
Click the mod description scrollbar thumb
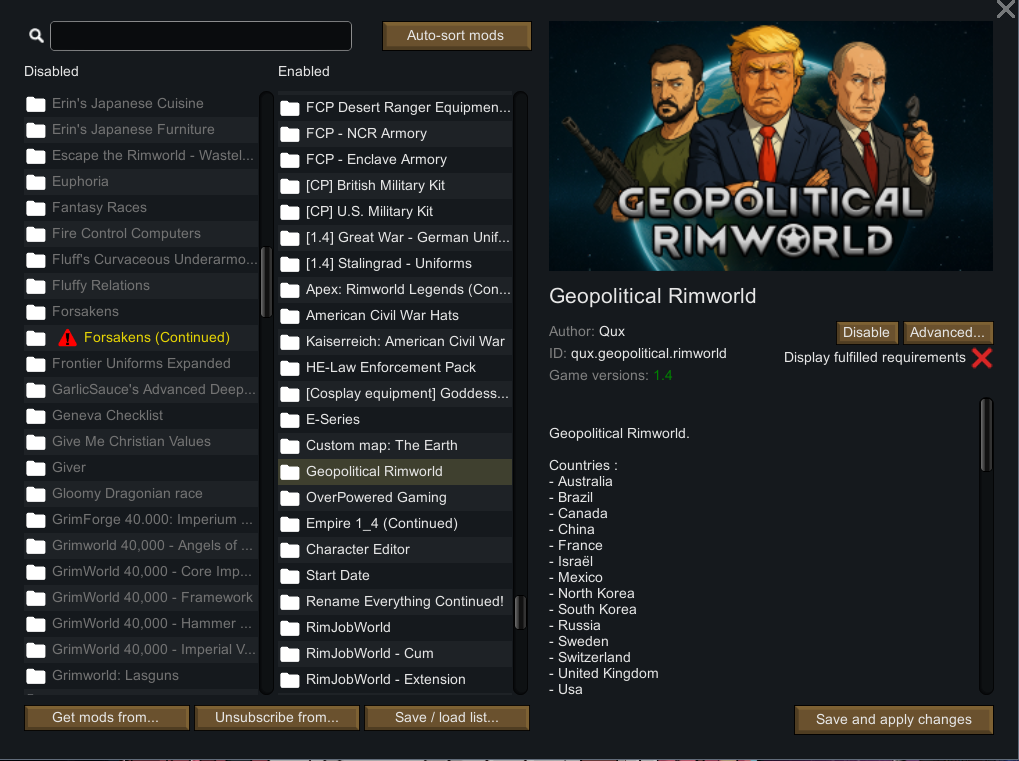point(986,435)
